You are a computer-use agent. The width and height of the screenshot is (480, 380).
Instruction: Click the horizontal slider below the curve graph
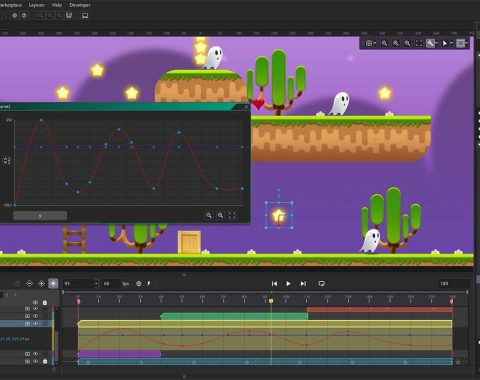coord(40,216)
